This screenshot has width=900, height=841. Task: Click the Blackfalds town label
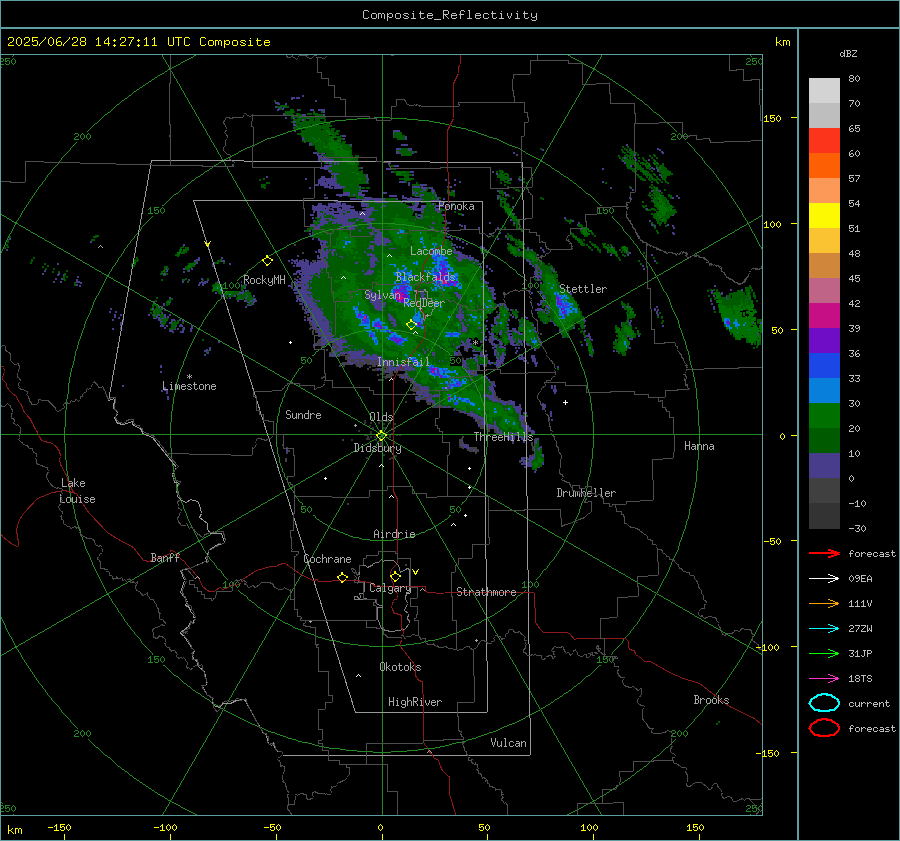point(425,277)
